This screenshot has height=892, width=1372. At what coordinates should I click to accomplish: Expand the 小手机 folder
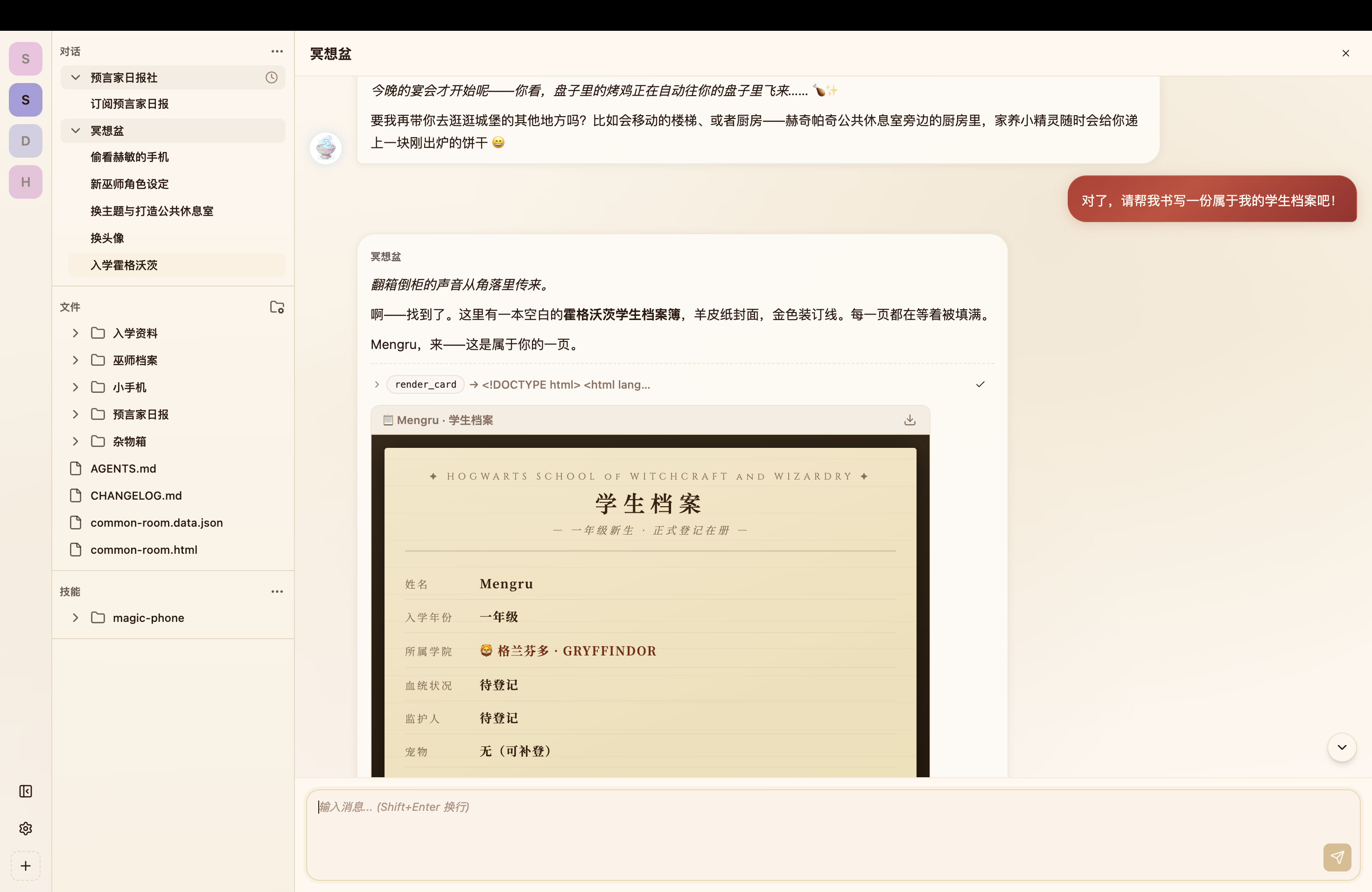tap(75, 387)
